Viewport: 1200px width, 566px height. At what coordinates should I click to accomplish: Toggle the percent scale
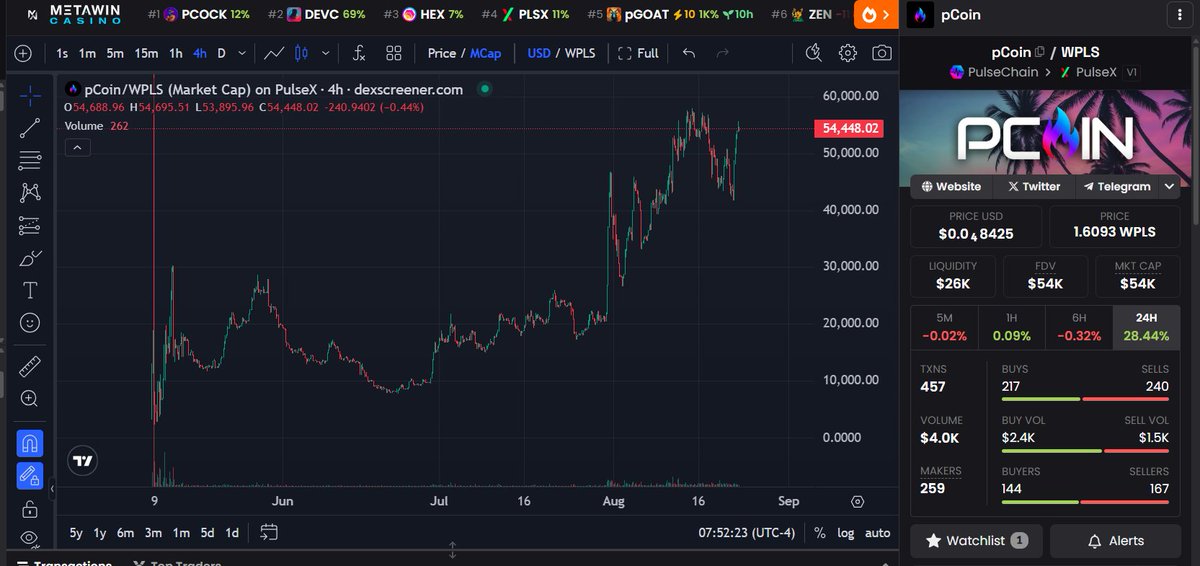[820, 533]
